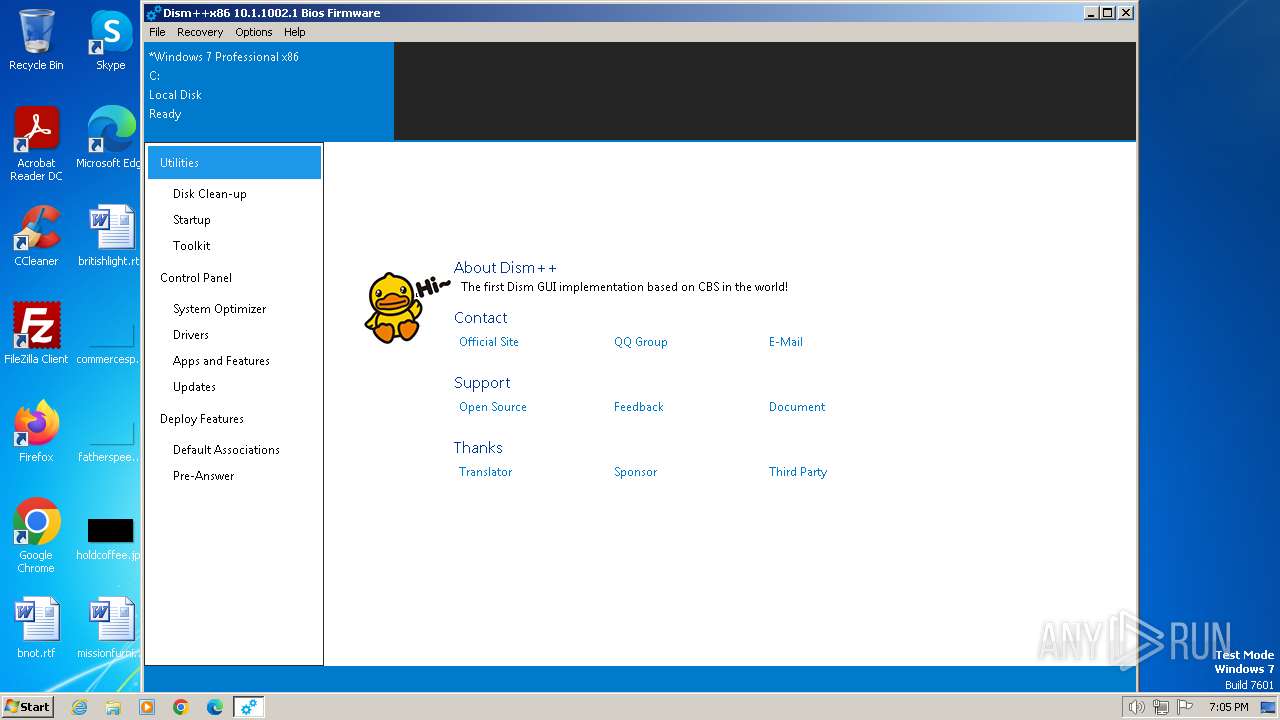Select the Control Panel section

[x=196, y=278]
